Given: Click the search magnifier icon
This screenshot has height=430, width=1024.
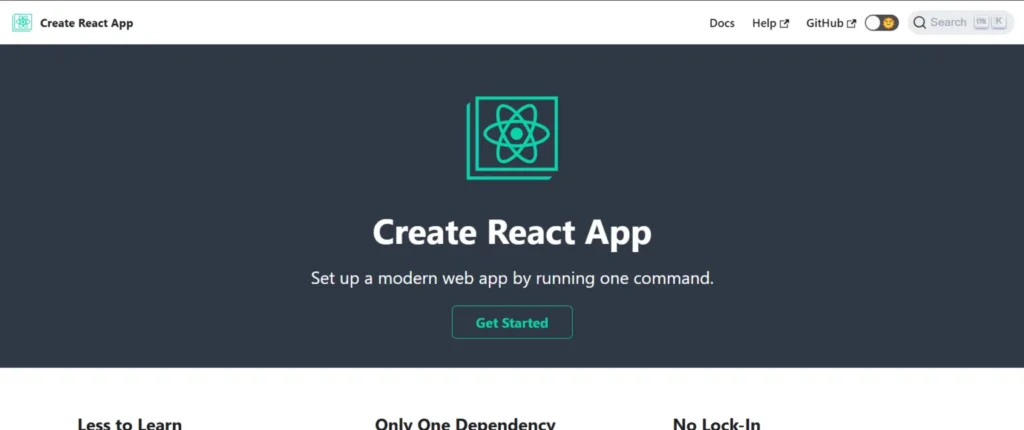Looking at the screenshot, I should pyautogui.click(x=920, y=23).
